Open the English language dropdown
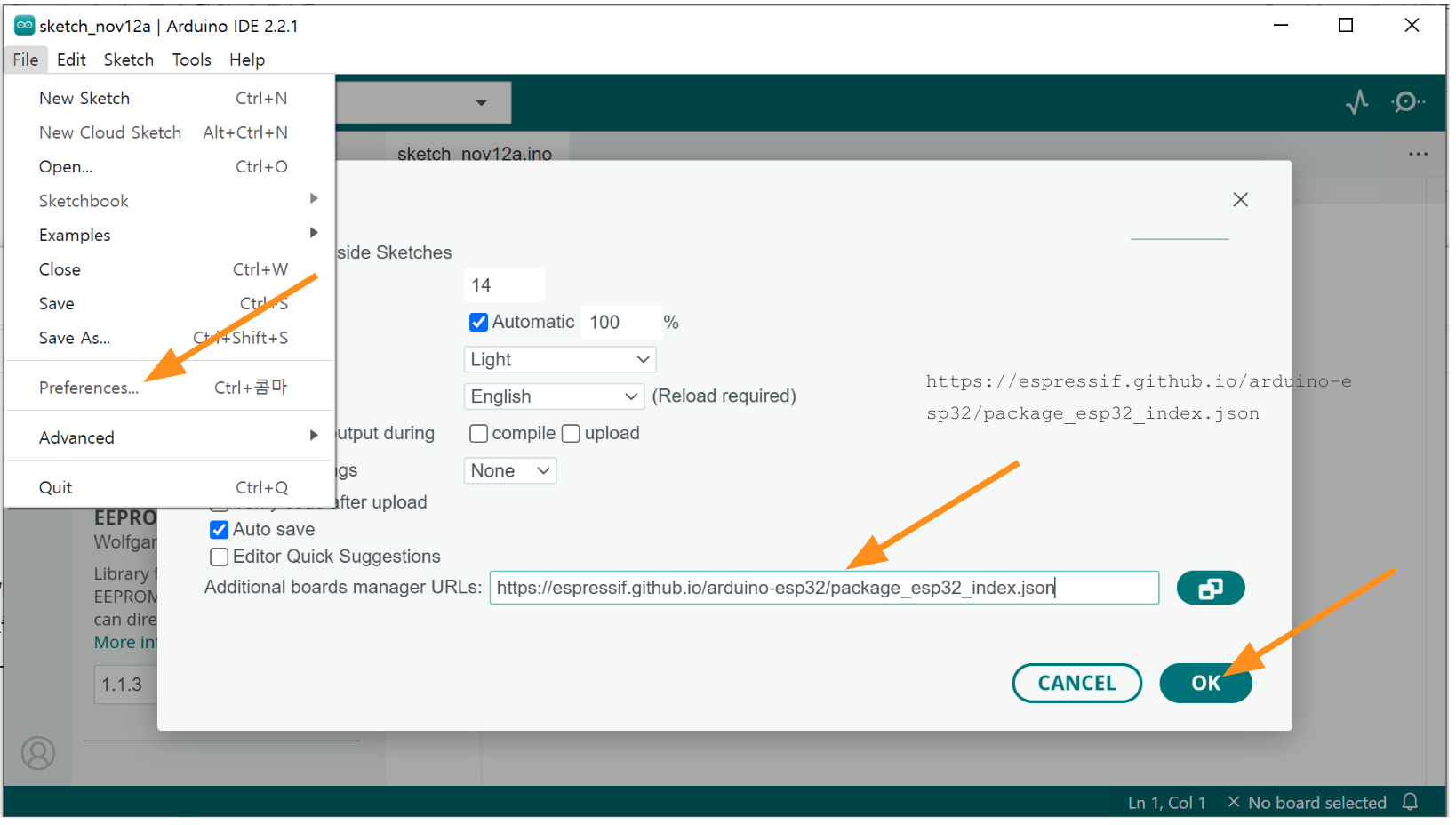This screenshot has width=1456, height=825. (x=554, y=396)
